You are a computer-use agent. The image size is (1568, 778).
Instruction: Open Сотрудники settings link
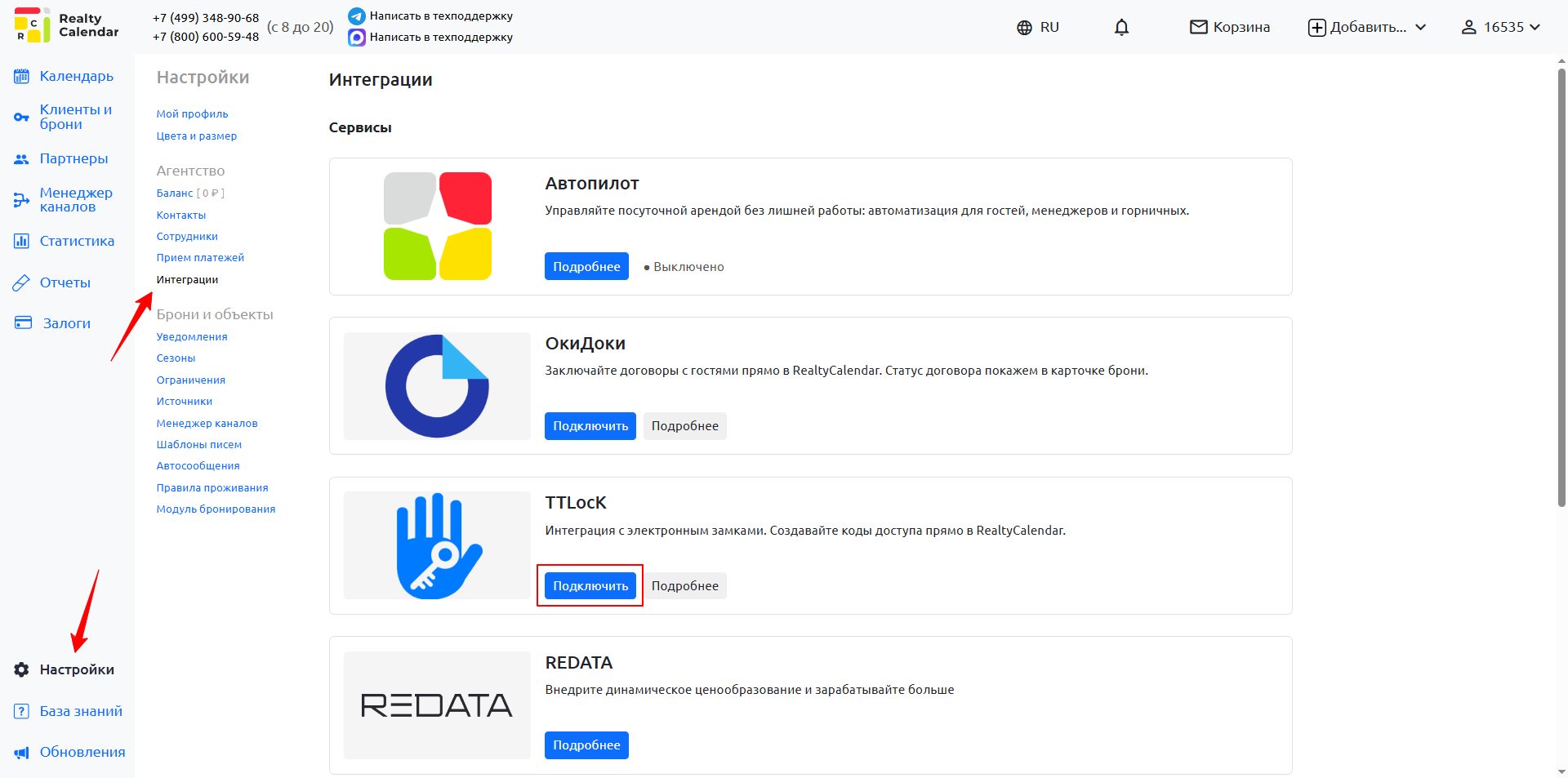tap(187, 237)
